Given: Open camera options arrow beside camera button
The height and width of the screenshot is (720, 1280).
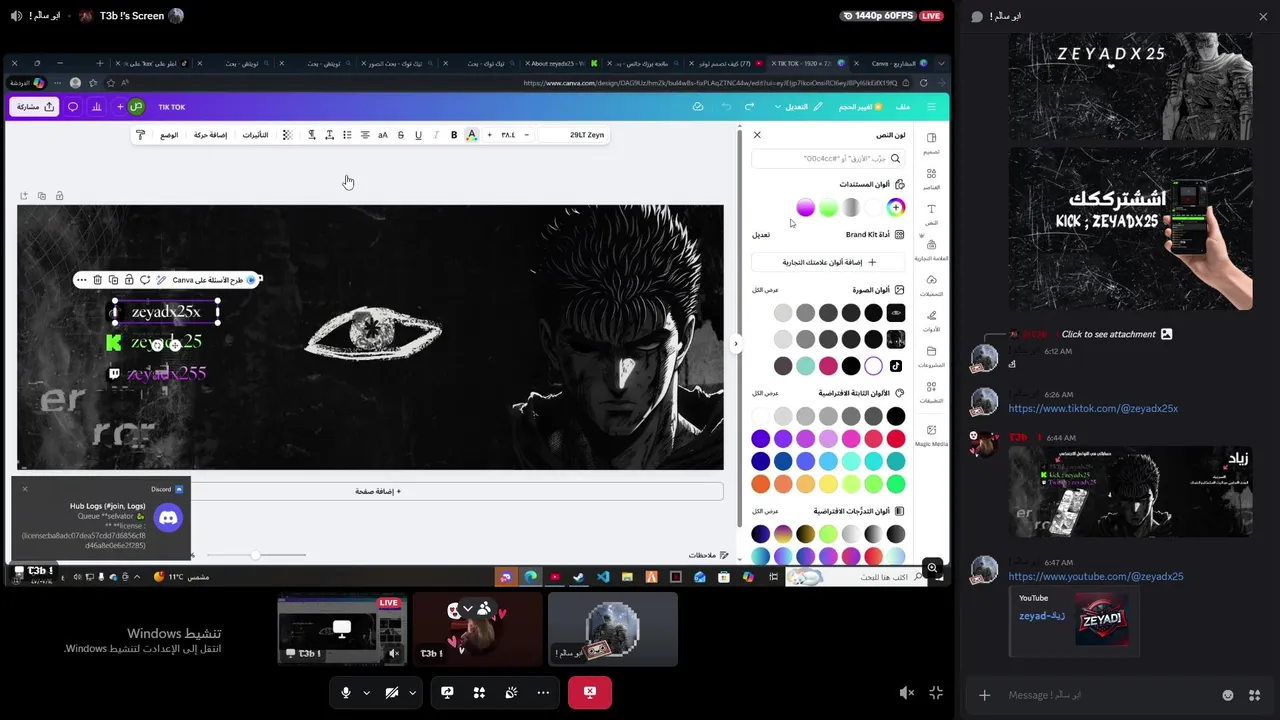Looking at the screenshot, I should pos(412,693).
